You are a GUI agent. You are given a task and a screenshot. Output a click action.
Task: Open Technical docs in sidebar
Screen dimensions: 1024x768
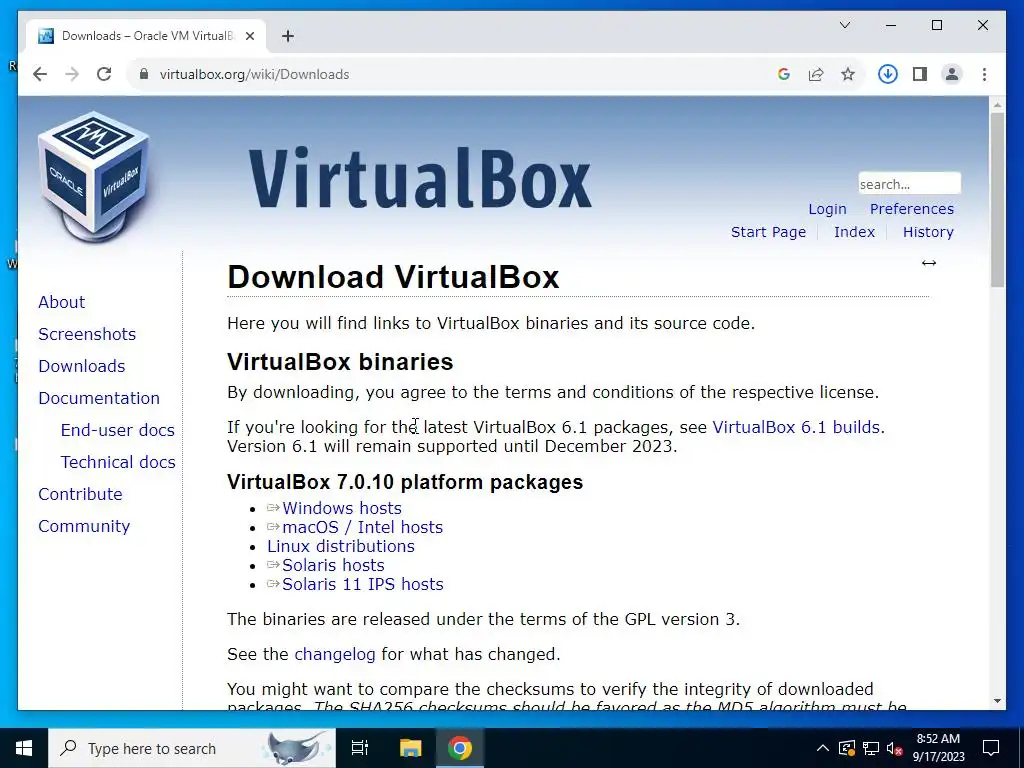118,462
